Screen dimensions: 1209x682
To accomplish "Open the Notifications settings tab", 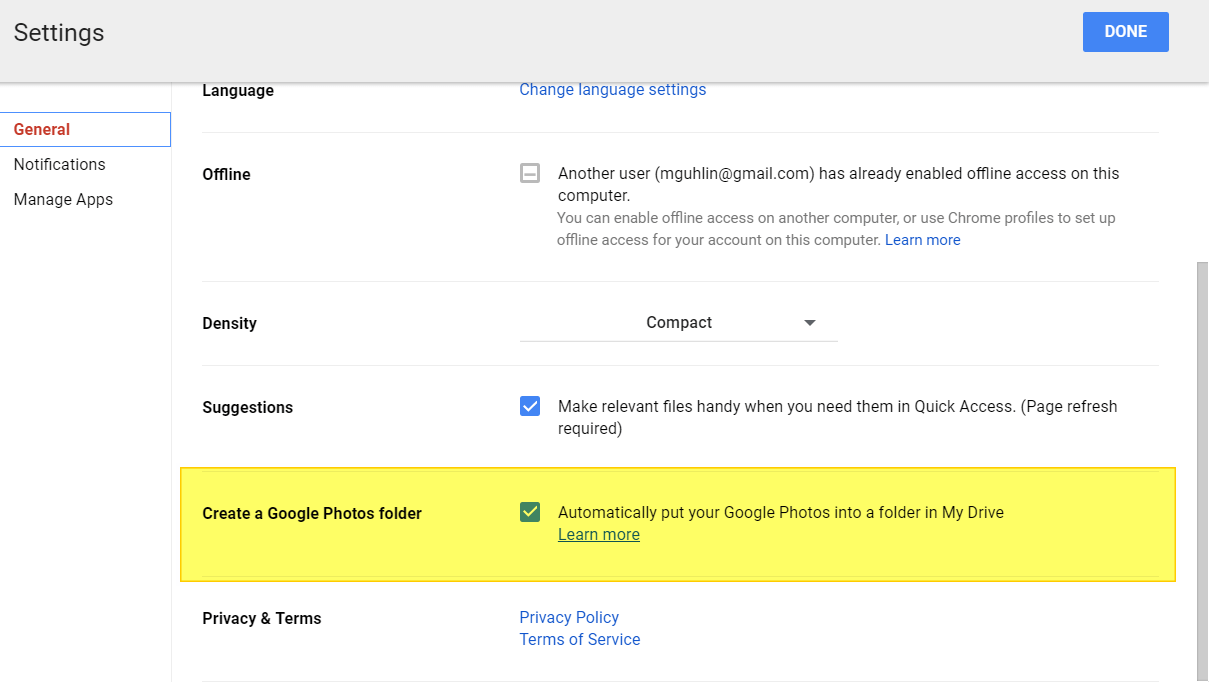I will click(x=59, y=164).
